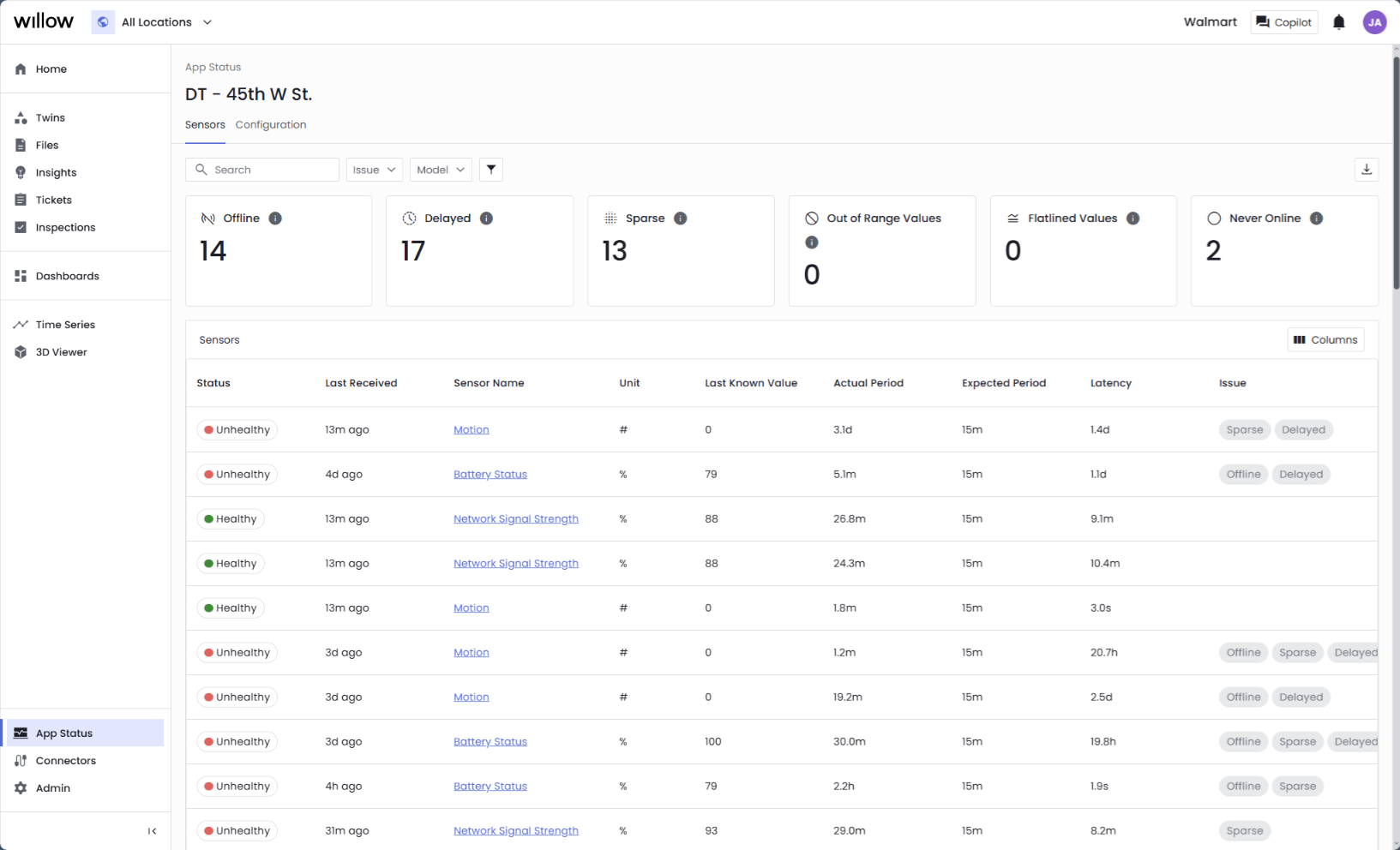The image size is (1400, 850).
Task: Select the Sensors tab
Action: (x=205, y=124)
